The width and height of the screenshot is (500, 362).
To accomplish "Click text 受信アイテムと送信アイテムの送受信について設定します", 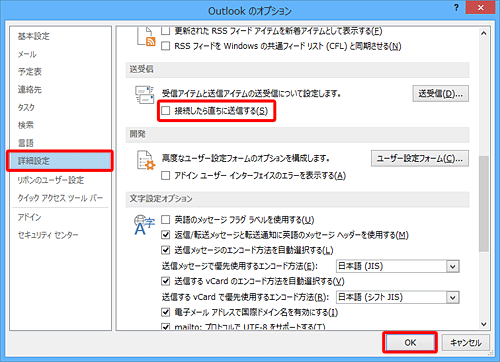I will (x=251, y=94).
